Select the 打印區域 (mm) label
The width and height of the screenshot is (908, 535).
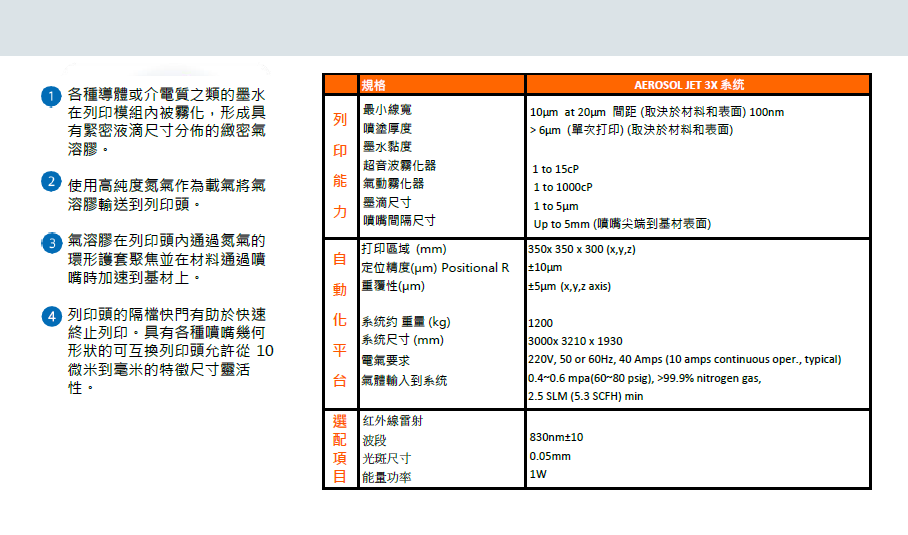click(x=404, y=249)
